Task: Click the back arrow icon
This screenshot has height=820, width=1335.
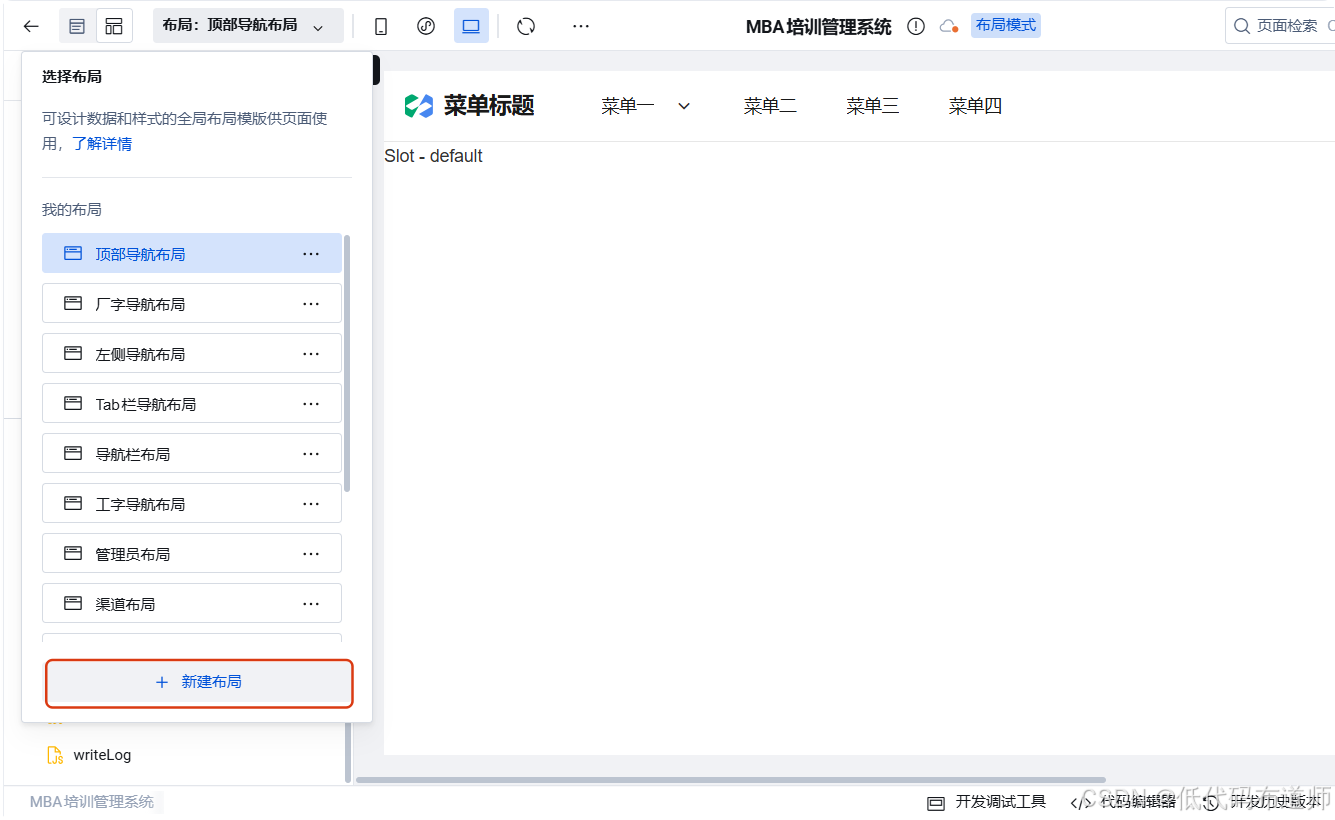Action: coord(31,26)
